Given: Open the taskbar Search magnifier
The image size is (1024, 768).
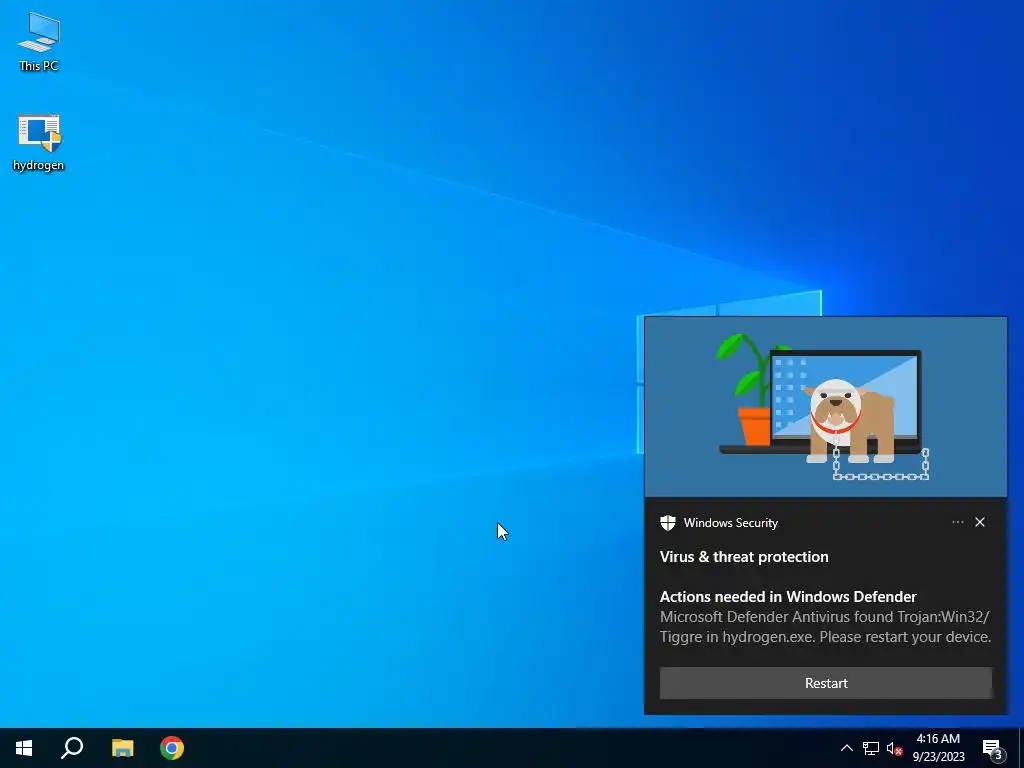Looking at the screenshot, I should (72, 748).
